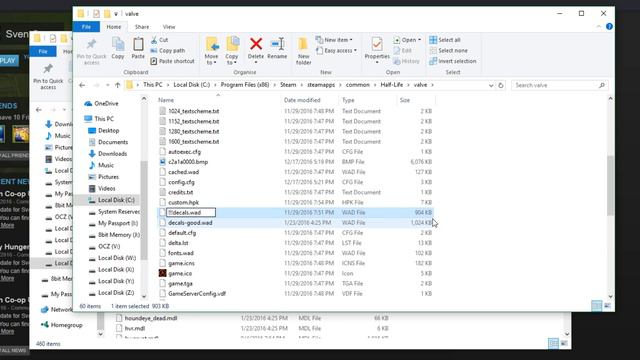Open the New item dropdown
Screen dimensions: 640x360
coord(334,40)
